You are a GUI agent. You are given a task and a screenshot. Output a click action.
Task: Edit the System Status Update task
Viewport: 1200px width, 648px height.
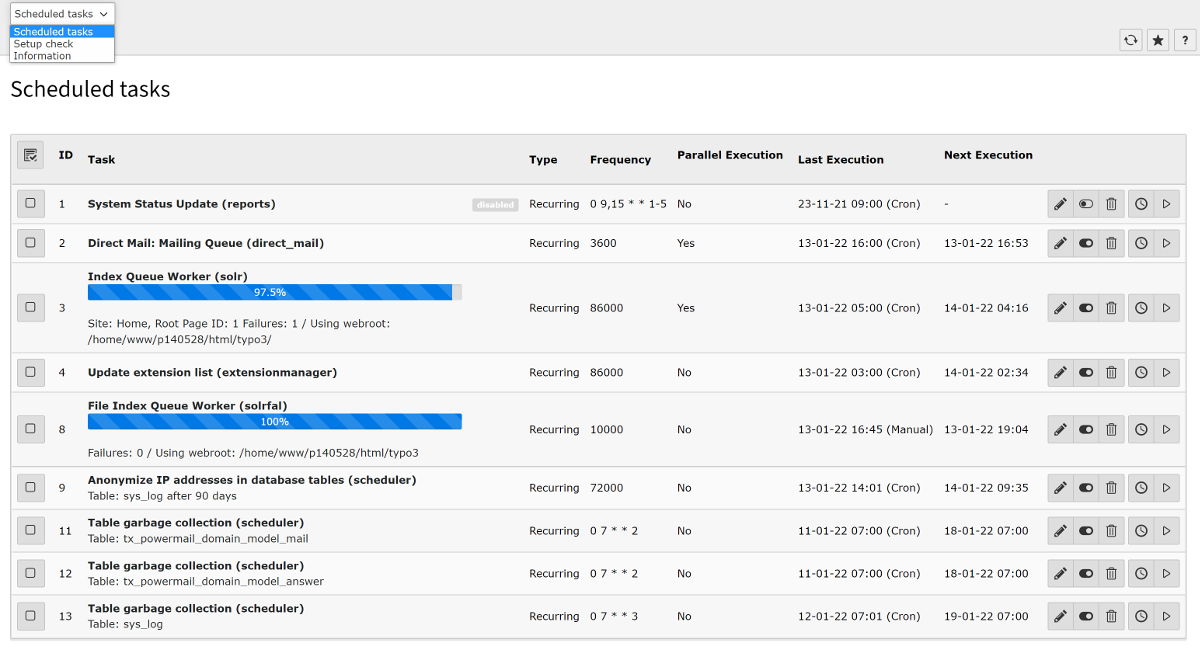point(1060,204)
